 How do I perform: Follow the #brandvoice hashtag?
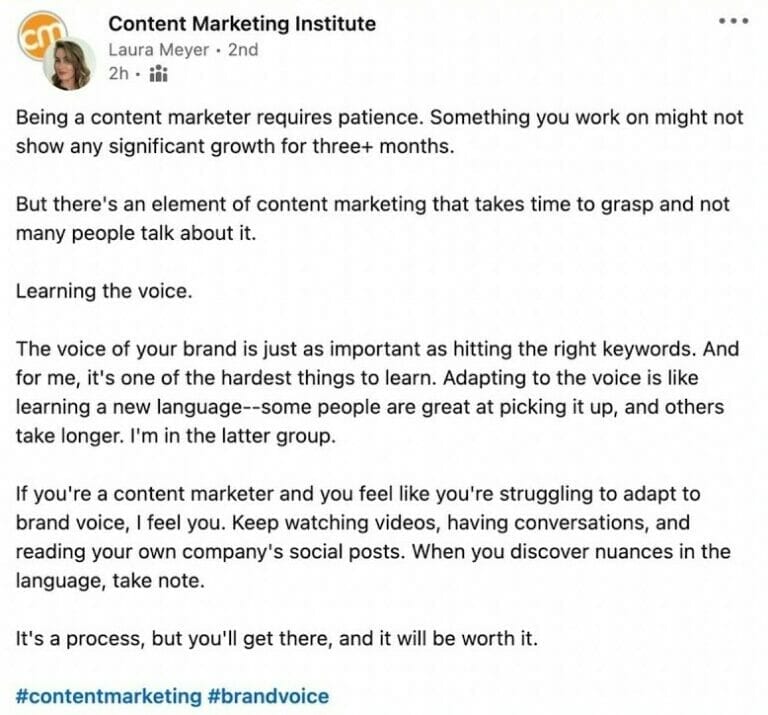click(268, 696)
